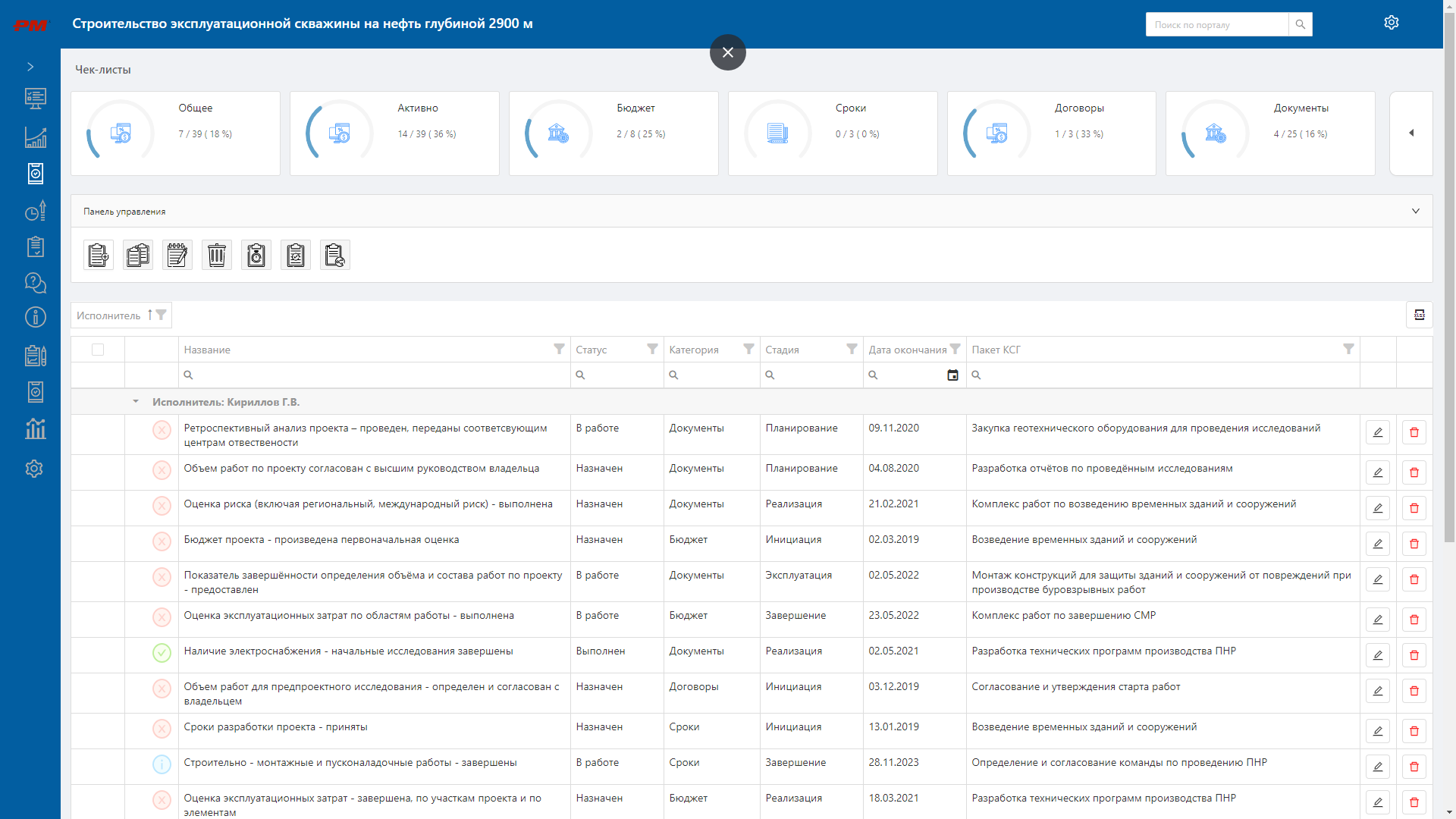Screen dimensions: 1456x819
Task: Copy checklist using the duplicate clipboards icon
Action: pyautogui.click(x=138, y=256)
